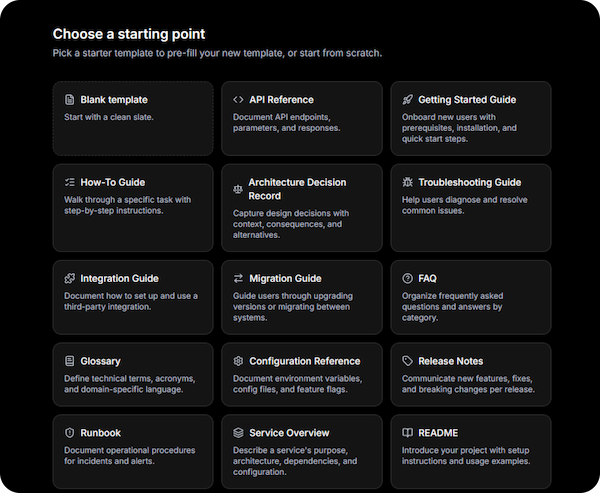This screenshot has width=600, height=493.
Task: Click the Blank template document icon
Action: point(70,100)
